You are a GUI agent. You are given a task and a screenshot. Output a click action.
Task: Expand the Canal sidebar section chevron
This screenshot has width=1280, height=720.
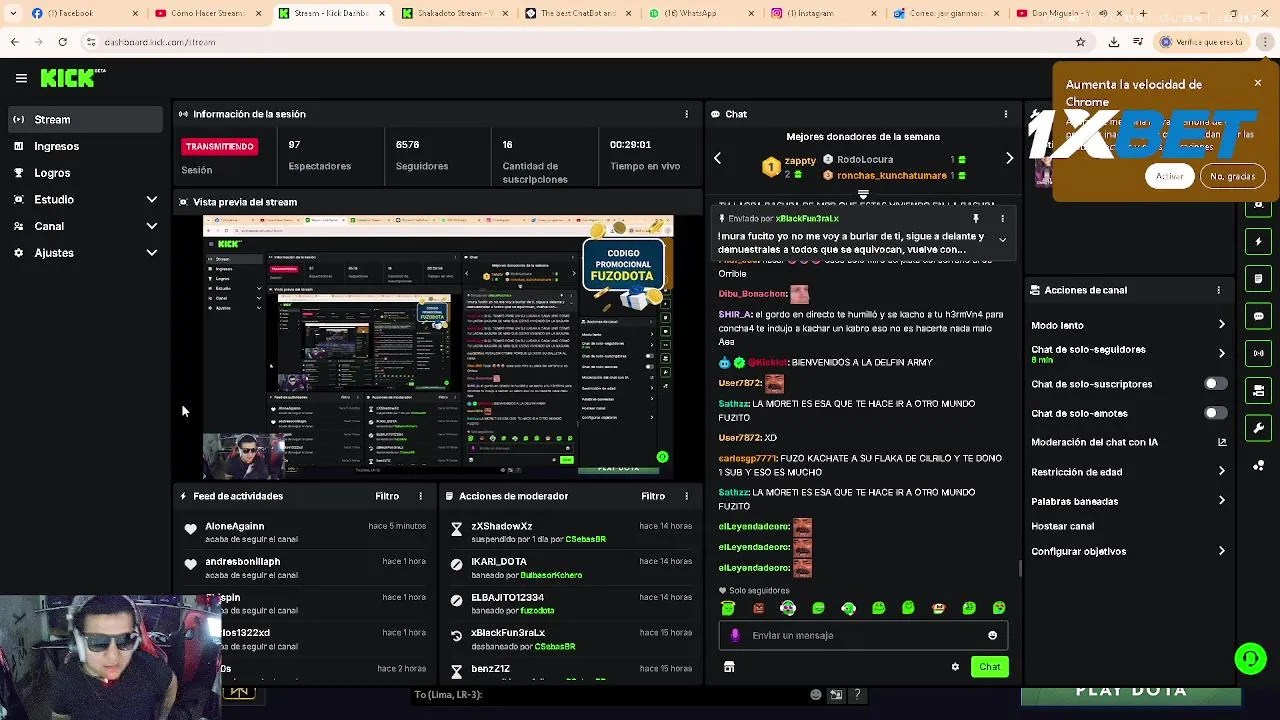[152, 226]
